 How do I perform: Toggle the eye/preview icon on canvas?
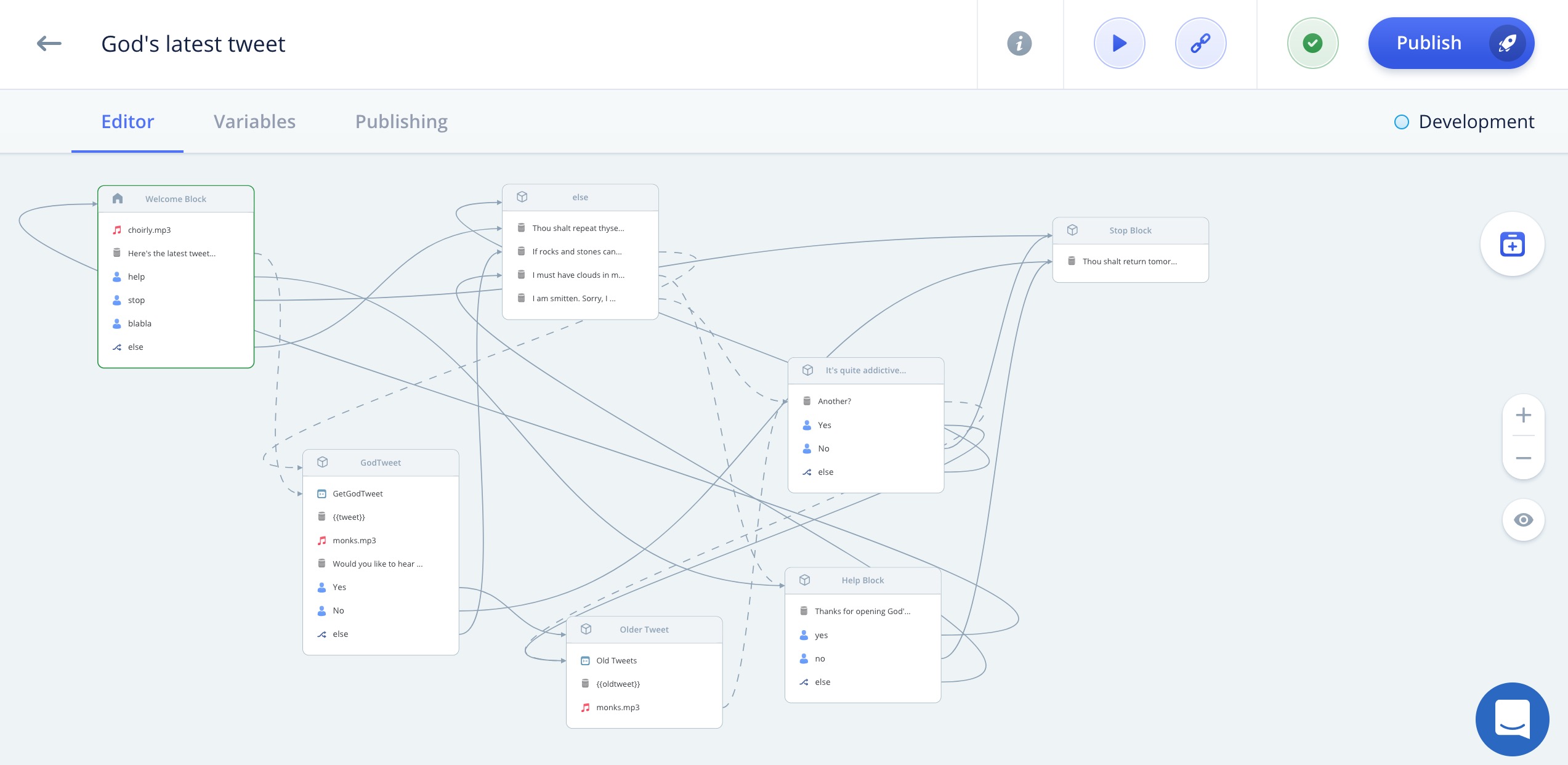[x=1524, y=520]
